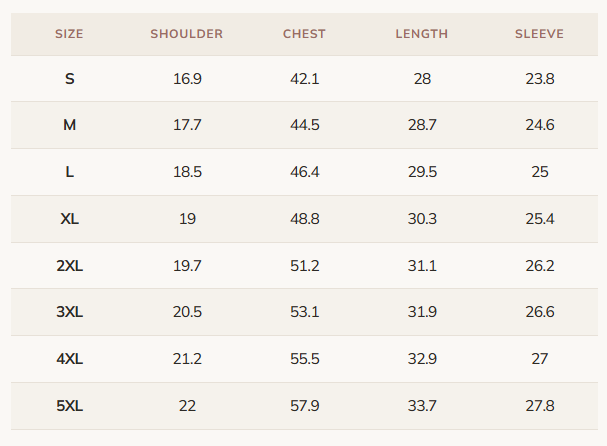Click length value 29.5 for size L
607x446 pixels.
point(422,172)
